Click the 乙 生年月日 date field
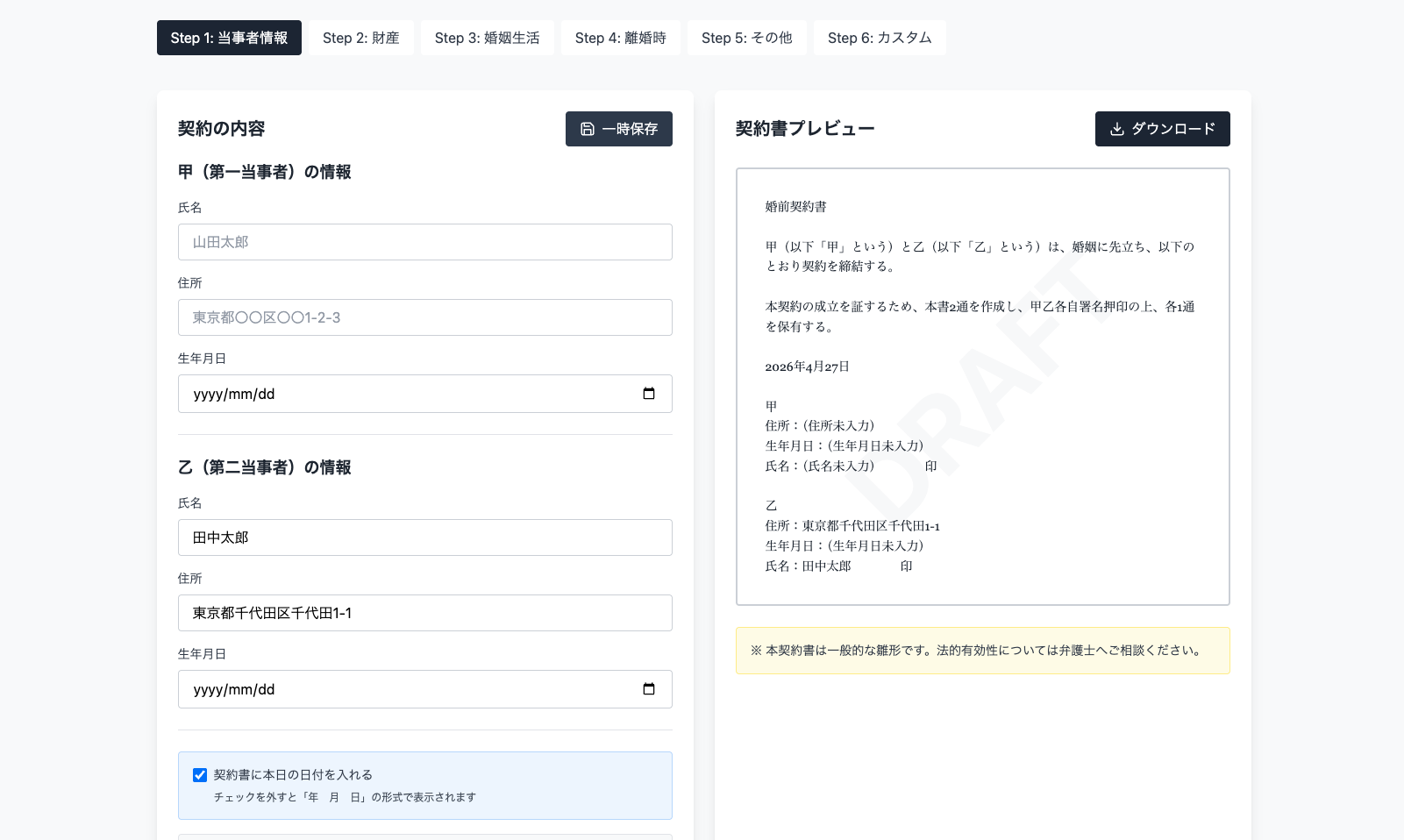The height and width of the screenshot is (840, 1404). (403, 689)
